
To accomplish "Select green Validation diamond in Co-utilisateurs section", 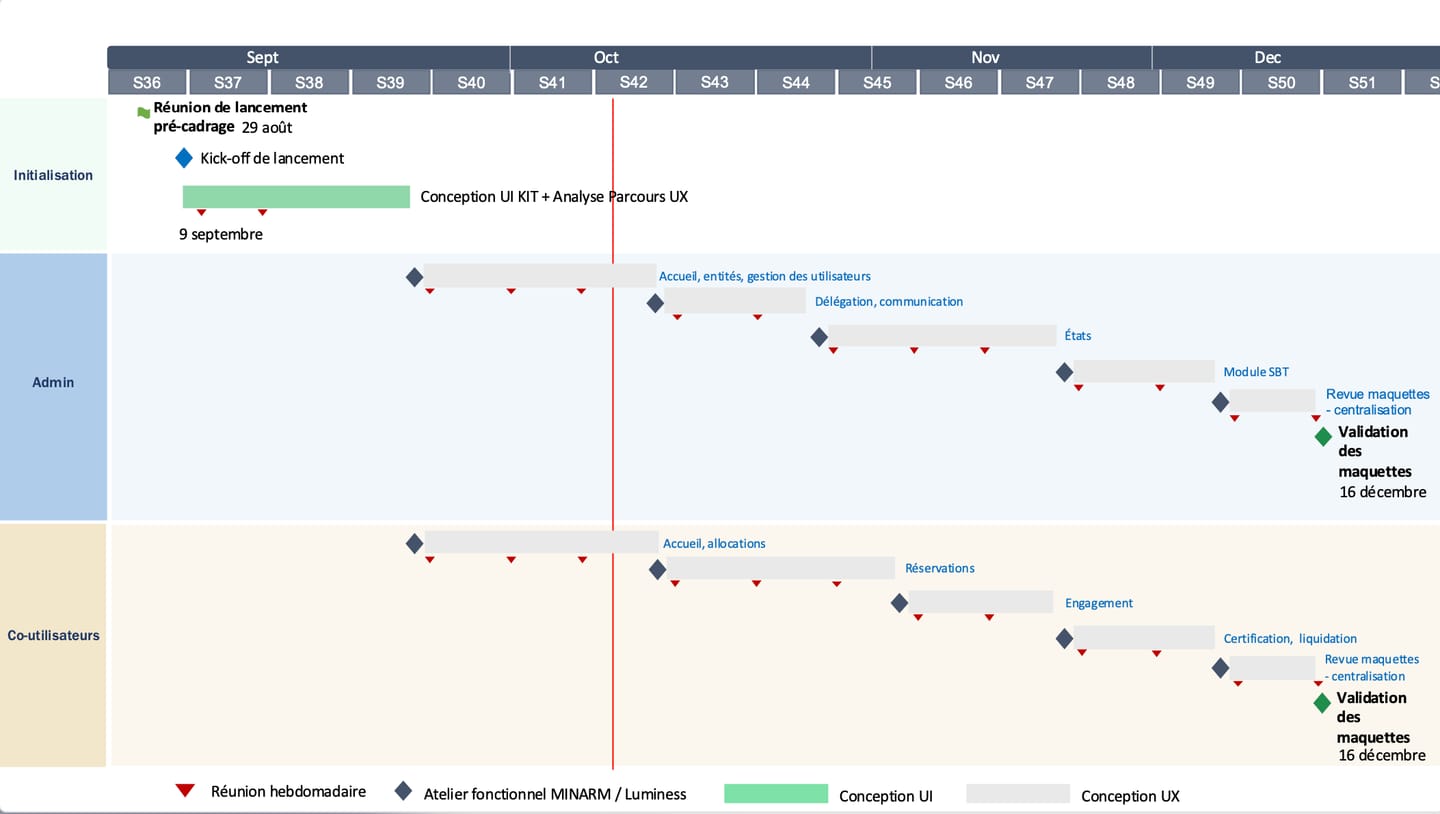I will pos(1322,703).
